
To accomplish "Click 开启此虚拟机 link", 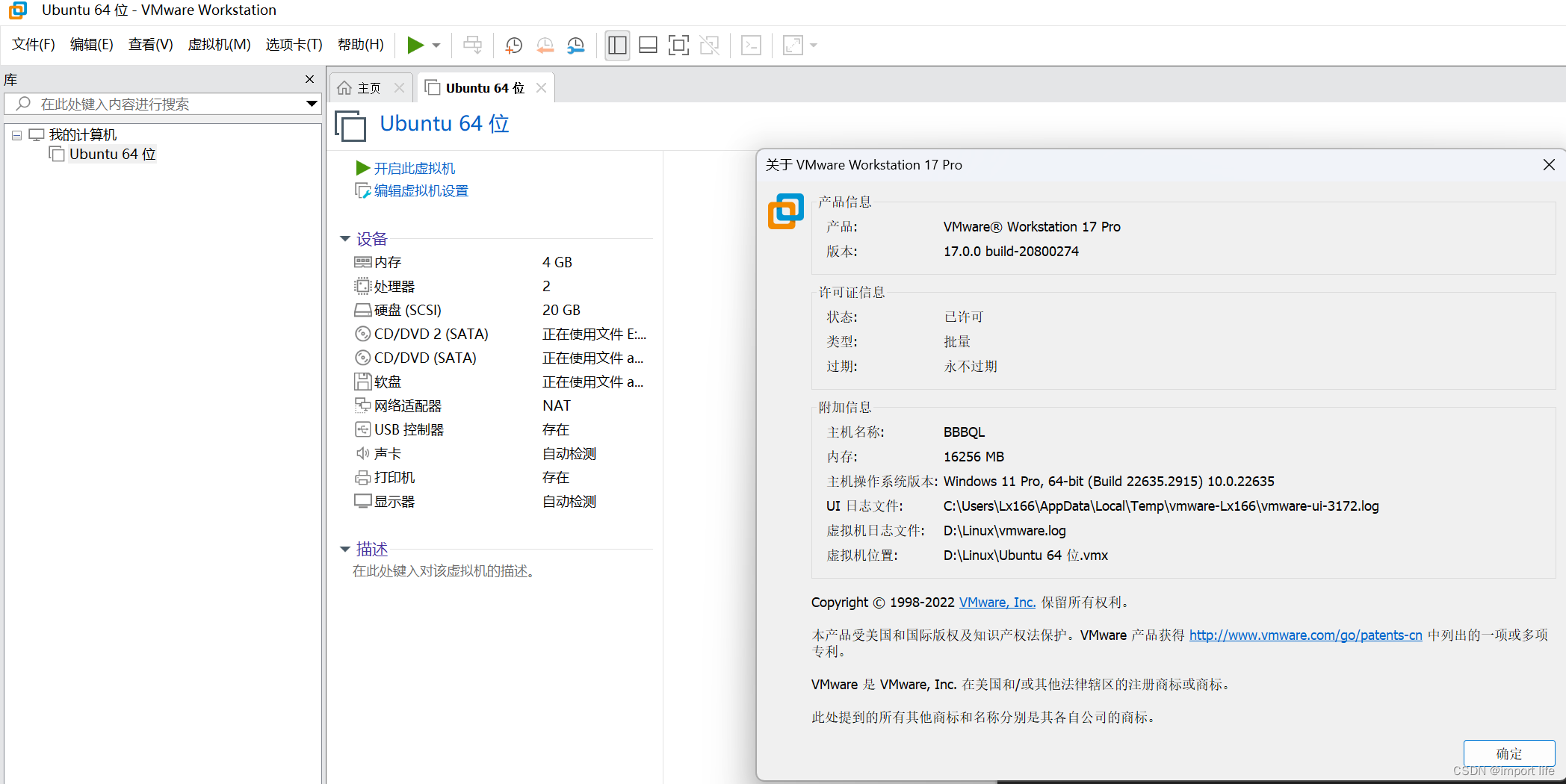I will coord(415,169).
